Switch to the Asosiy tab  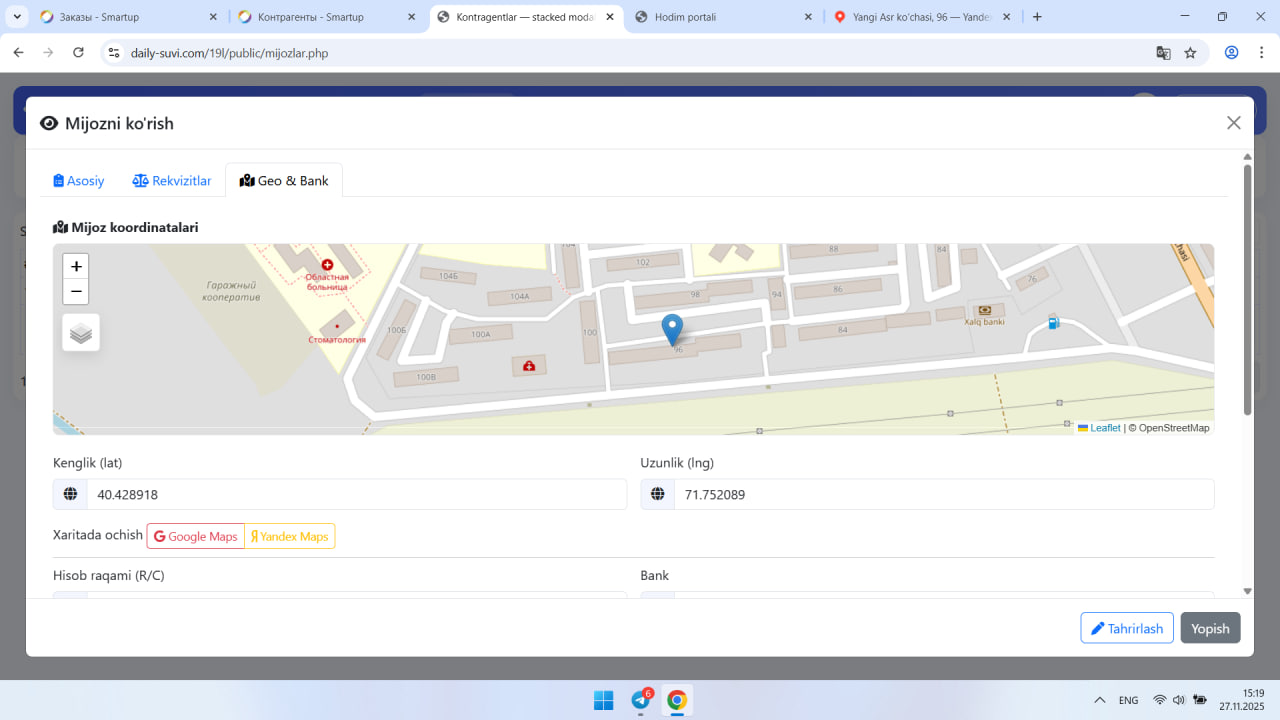[79, 181]
